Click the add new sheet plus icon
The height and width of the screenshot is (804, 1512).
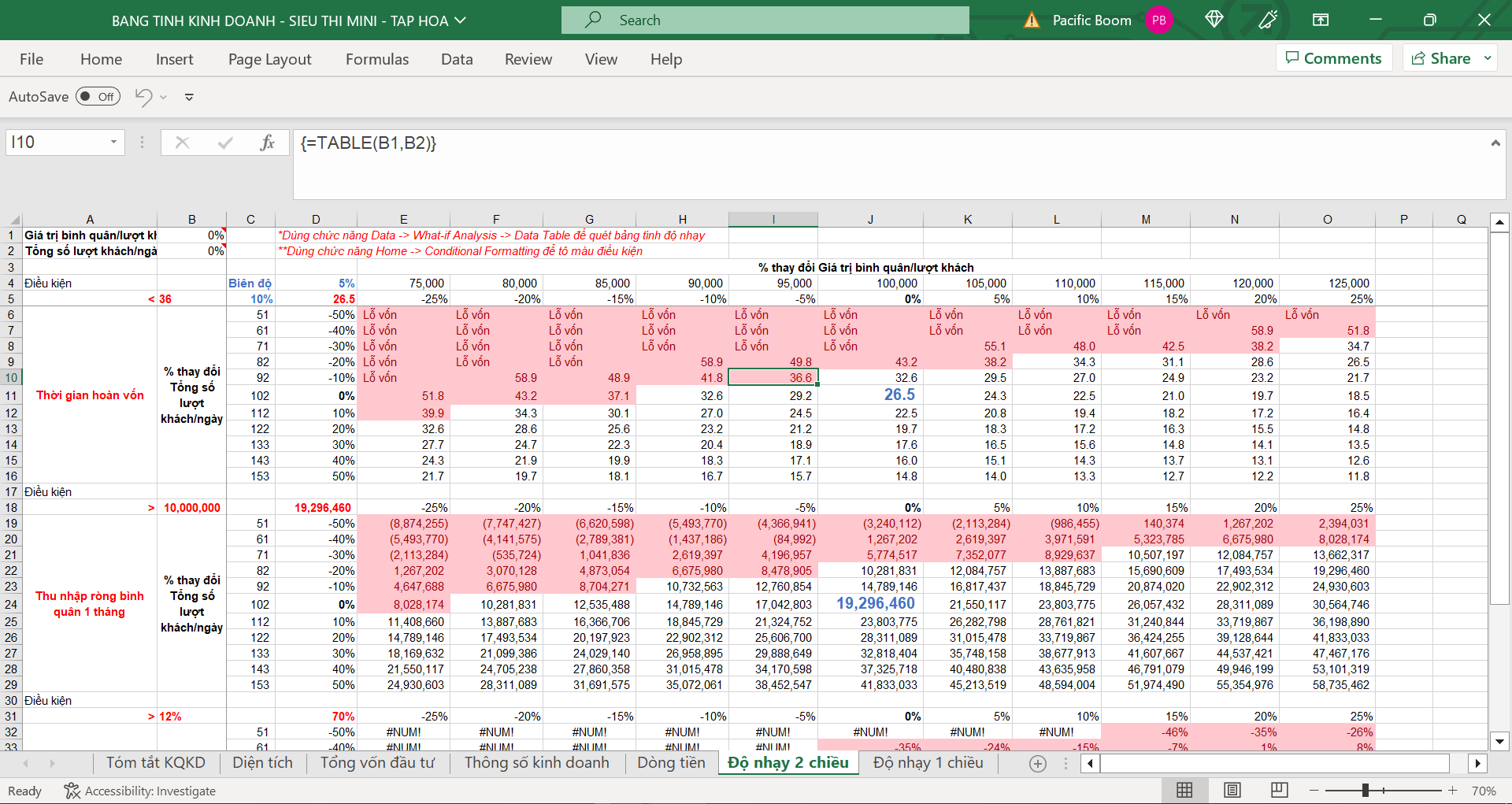tap(1038, 763)
